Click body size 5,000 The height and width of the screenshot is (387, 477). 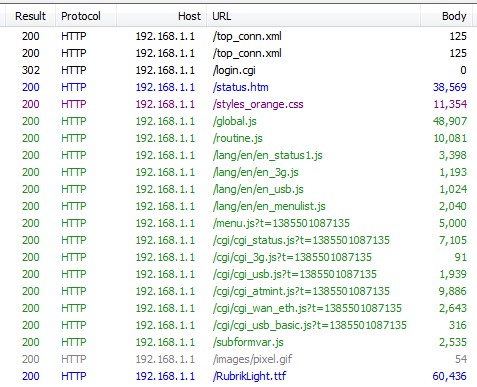453,223
